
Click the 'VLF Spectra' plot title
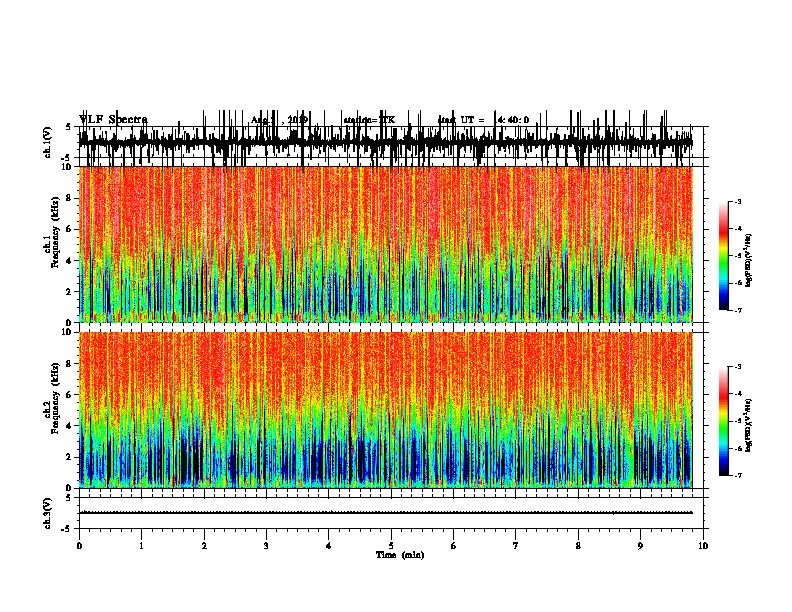113,120
